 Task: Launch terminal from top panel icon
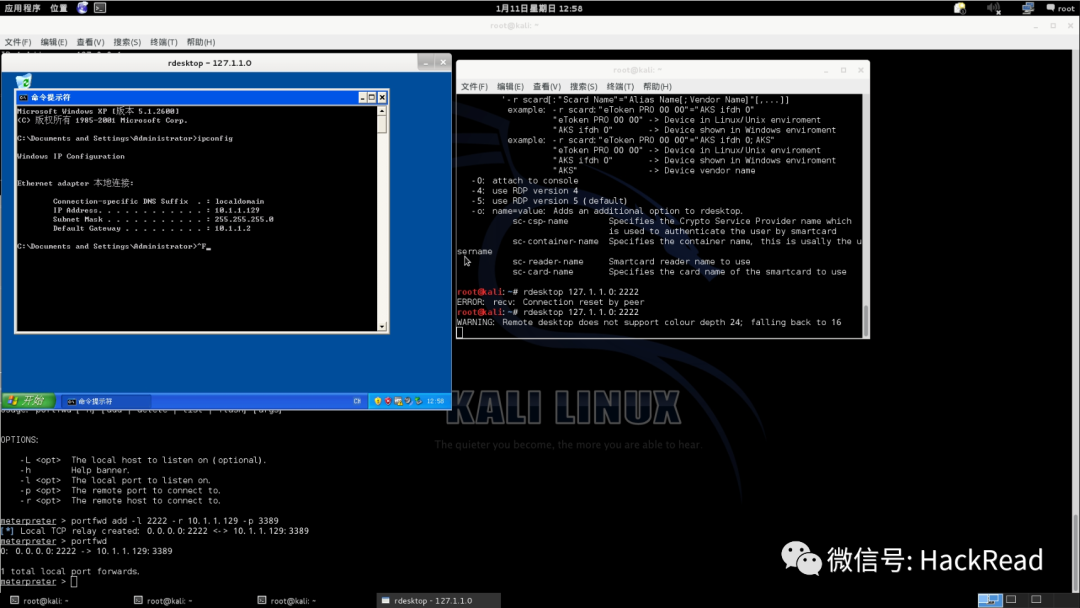tap(100, 8)
